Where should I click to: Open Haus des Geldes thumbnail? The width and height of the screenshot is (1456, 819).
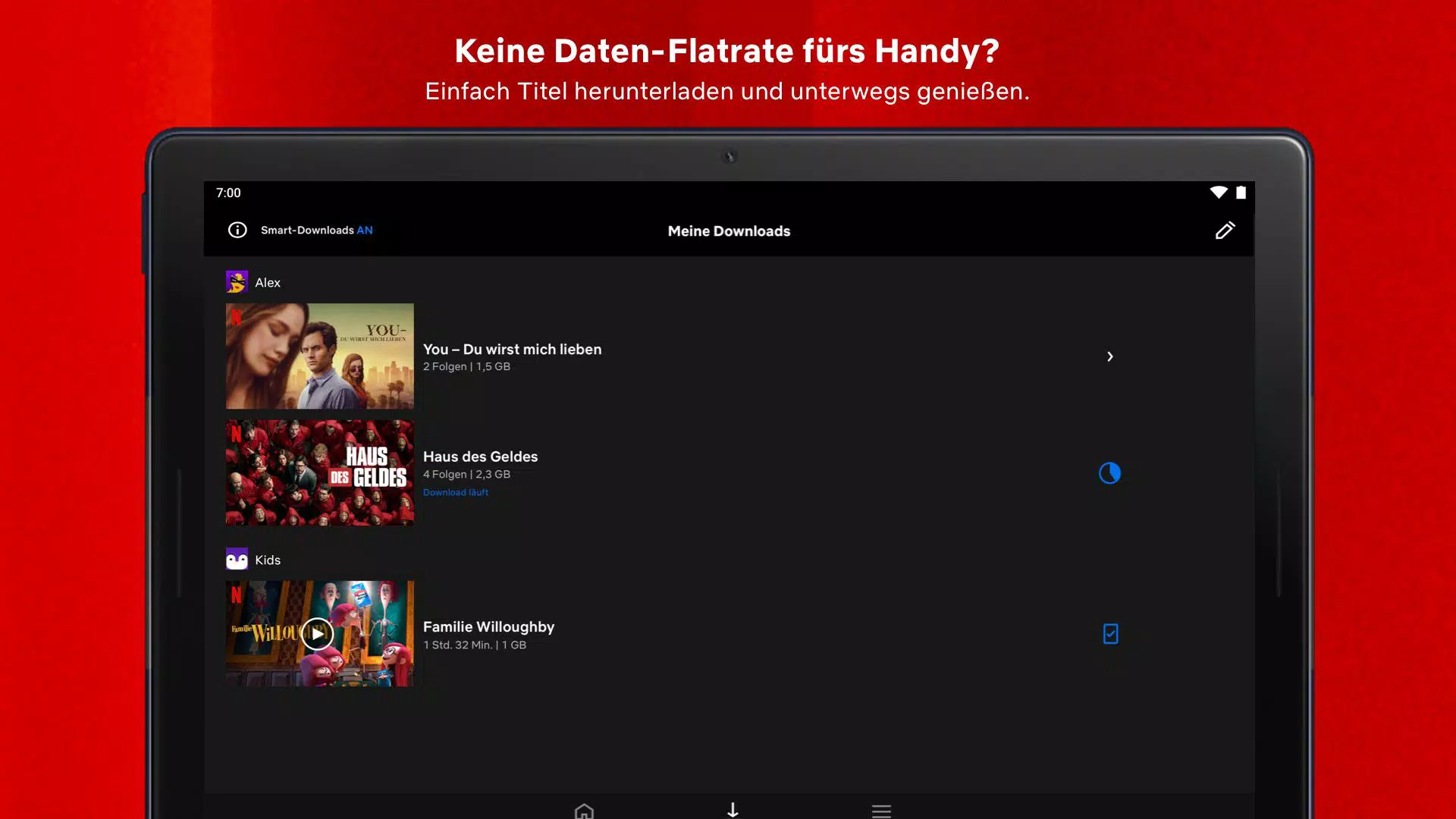coord(319,472)
